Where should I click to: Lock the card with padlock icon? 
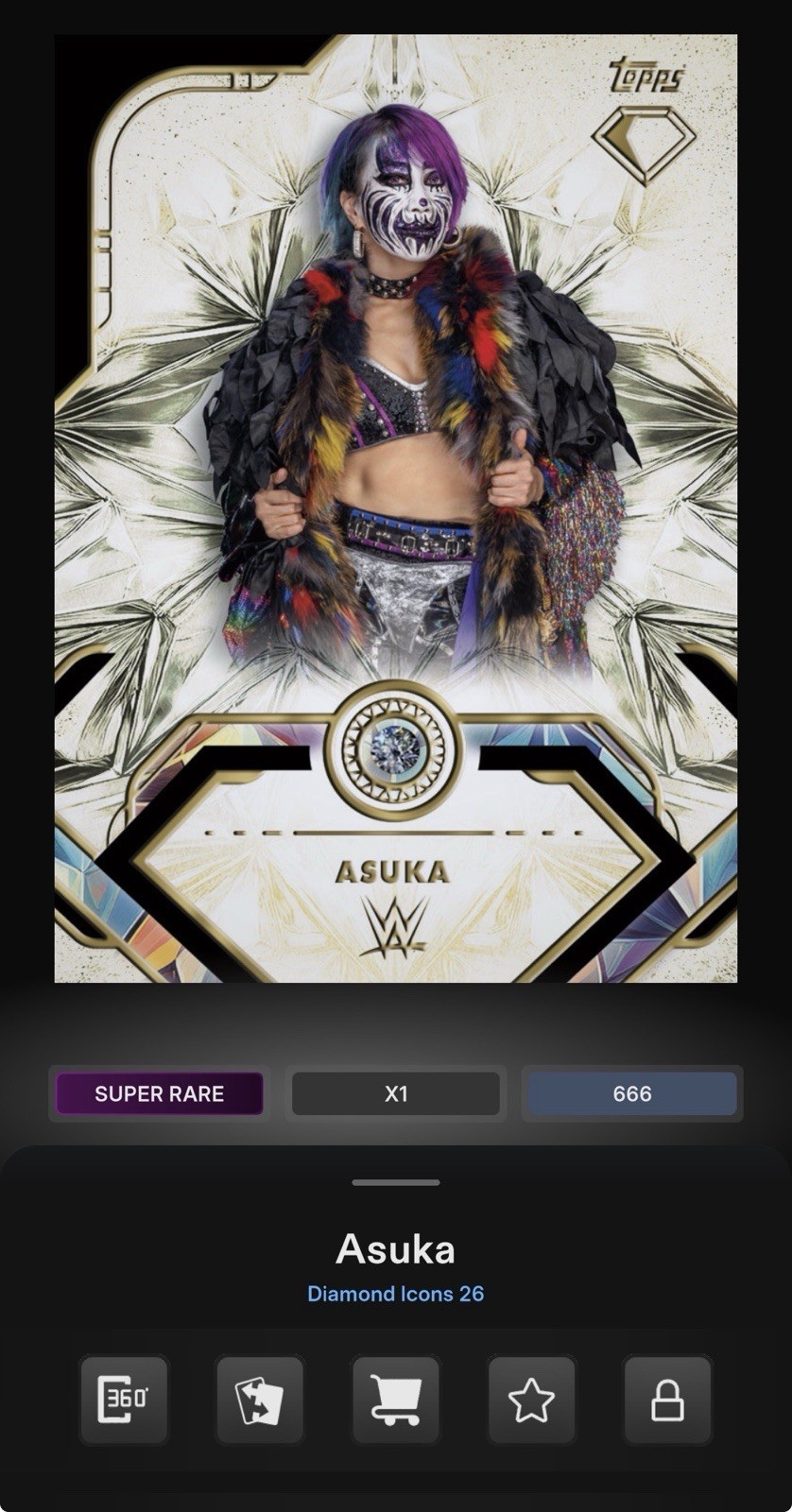pos(668,1400)
